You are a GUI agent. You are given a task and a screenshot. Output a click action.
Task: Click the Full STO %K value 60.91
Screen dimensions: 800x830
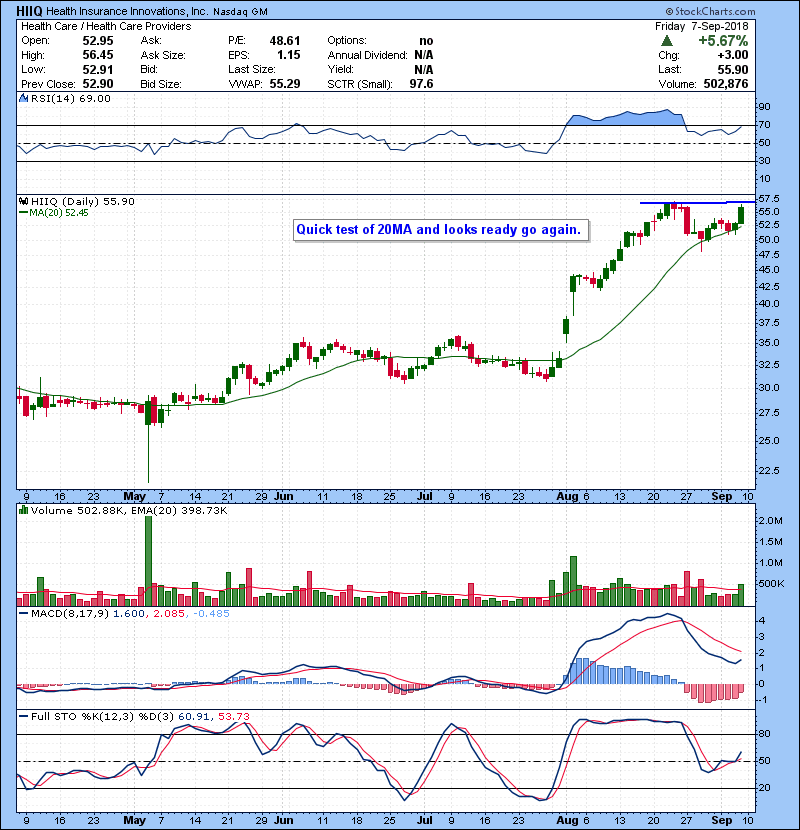pos(194,717)
